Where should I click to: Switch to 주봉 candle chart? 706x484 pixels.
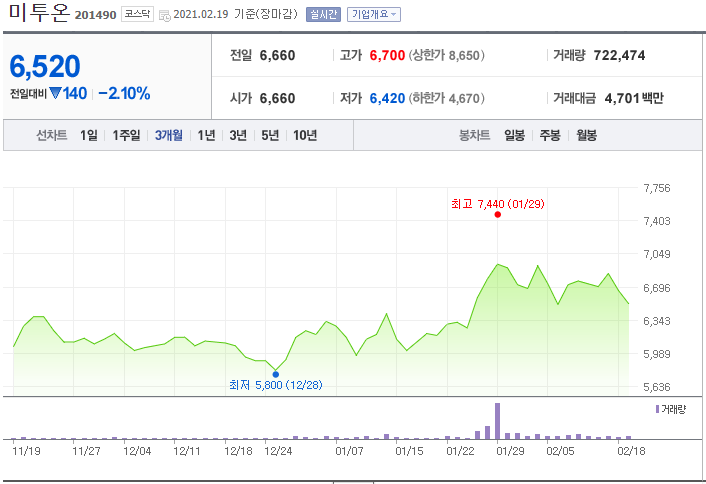point(550,135)
